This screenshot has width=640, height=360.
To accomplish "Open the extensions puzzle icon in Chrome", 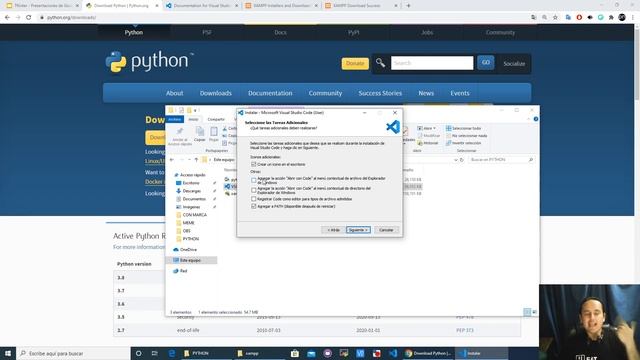I will point(611,18).
